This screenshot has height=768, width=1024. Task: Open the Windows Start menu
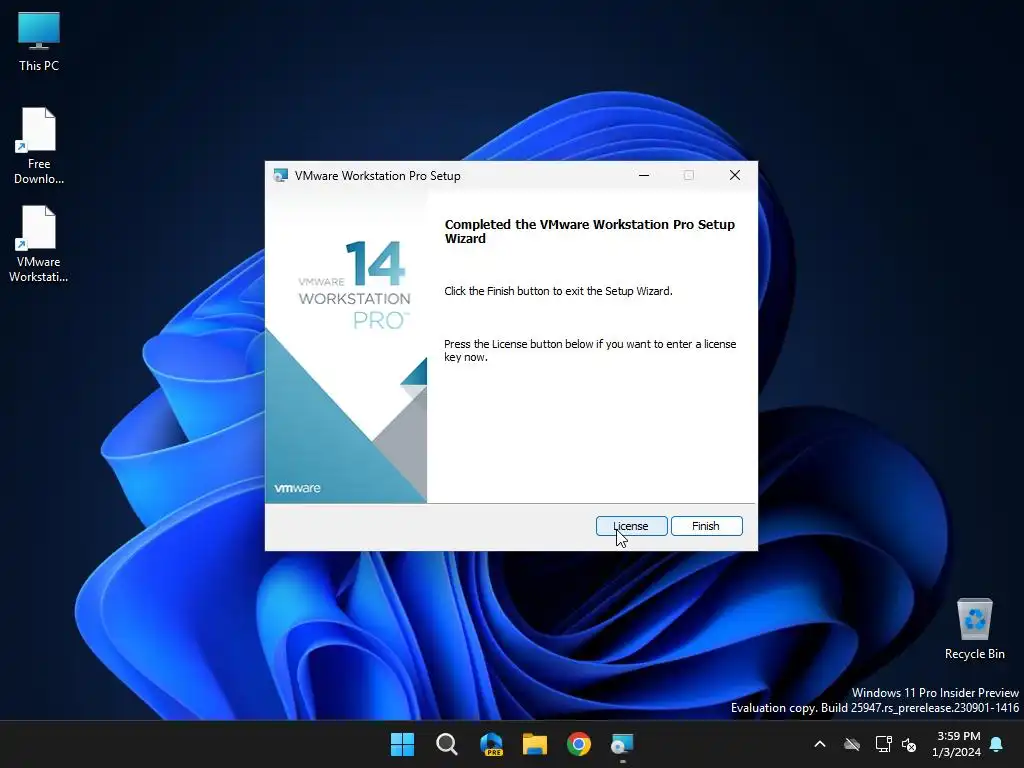click(402, 744)
